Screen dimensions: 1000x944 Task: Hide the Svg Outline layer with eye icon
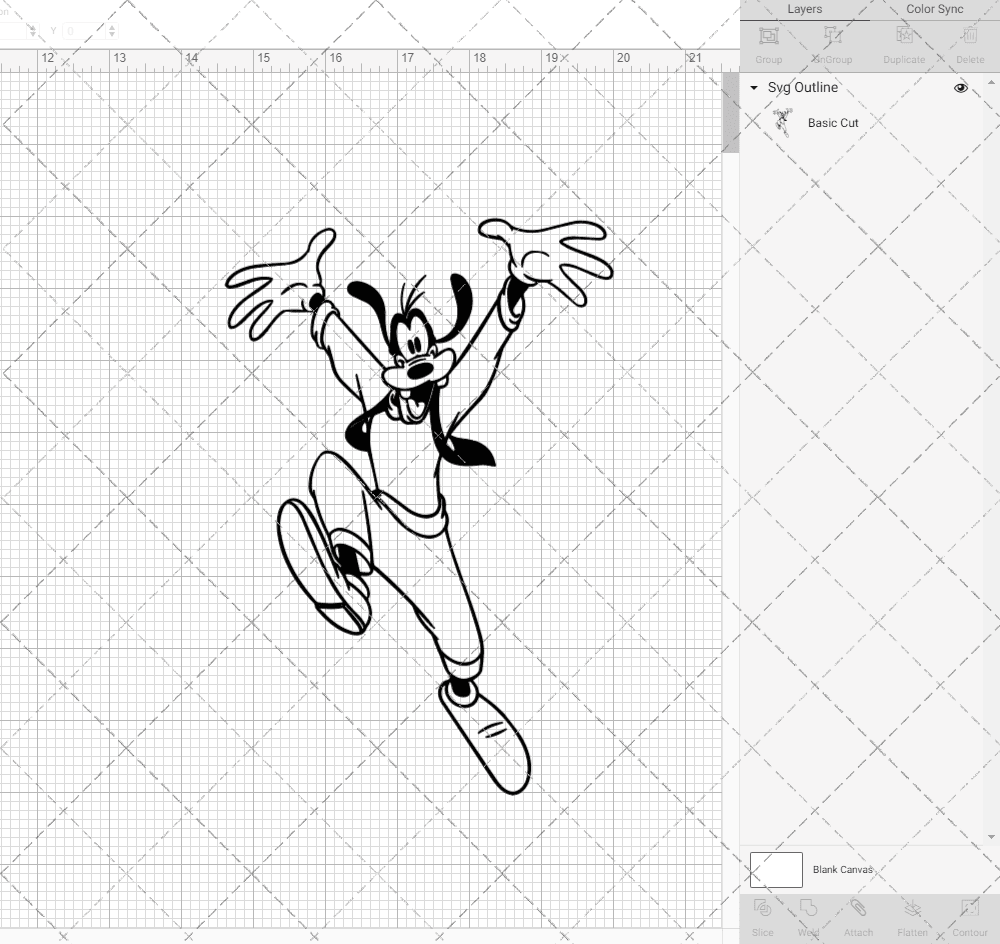coord(960,88)
